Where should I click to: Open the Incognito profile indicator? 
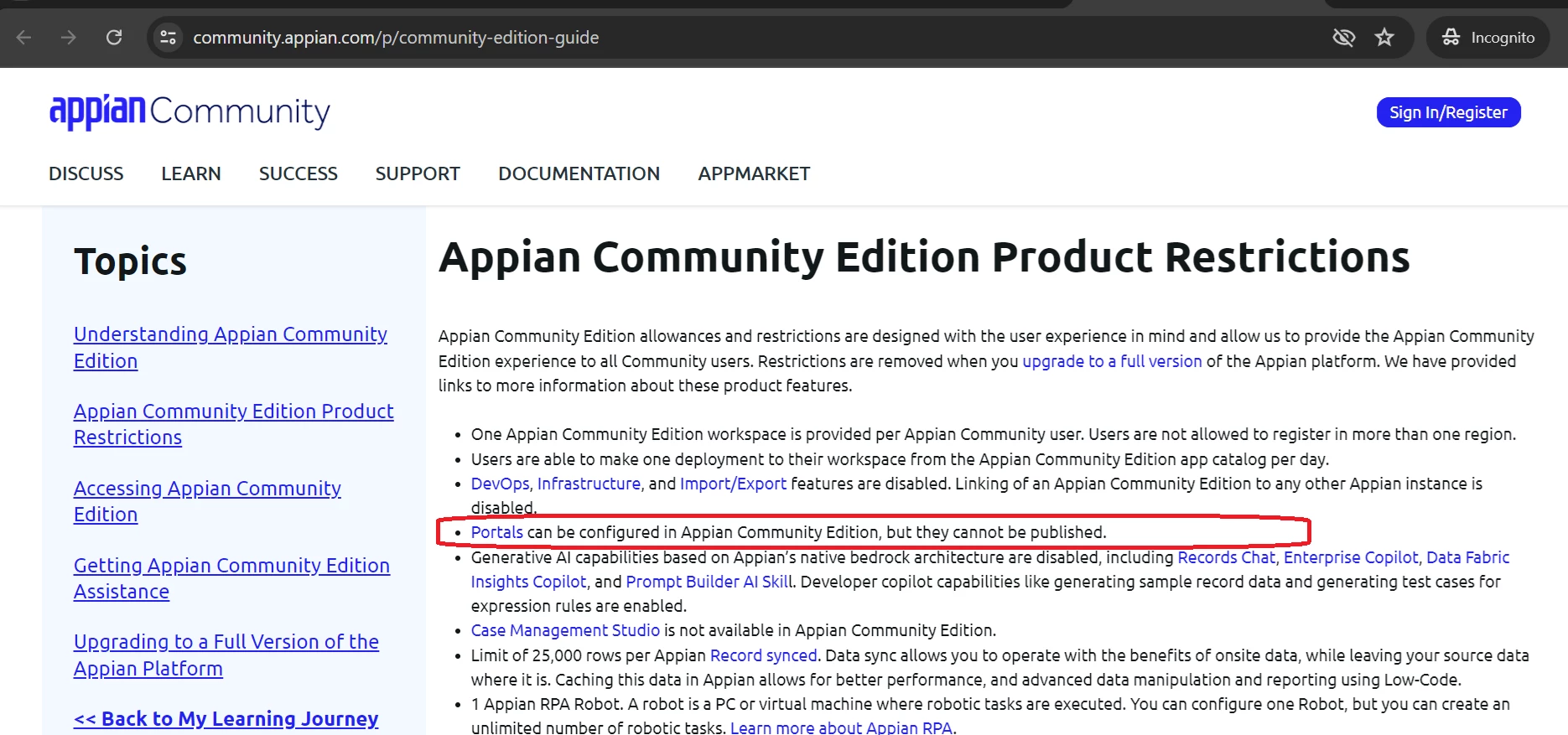(1488, 37)
